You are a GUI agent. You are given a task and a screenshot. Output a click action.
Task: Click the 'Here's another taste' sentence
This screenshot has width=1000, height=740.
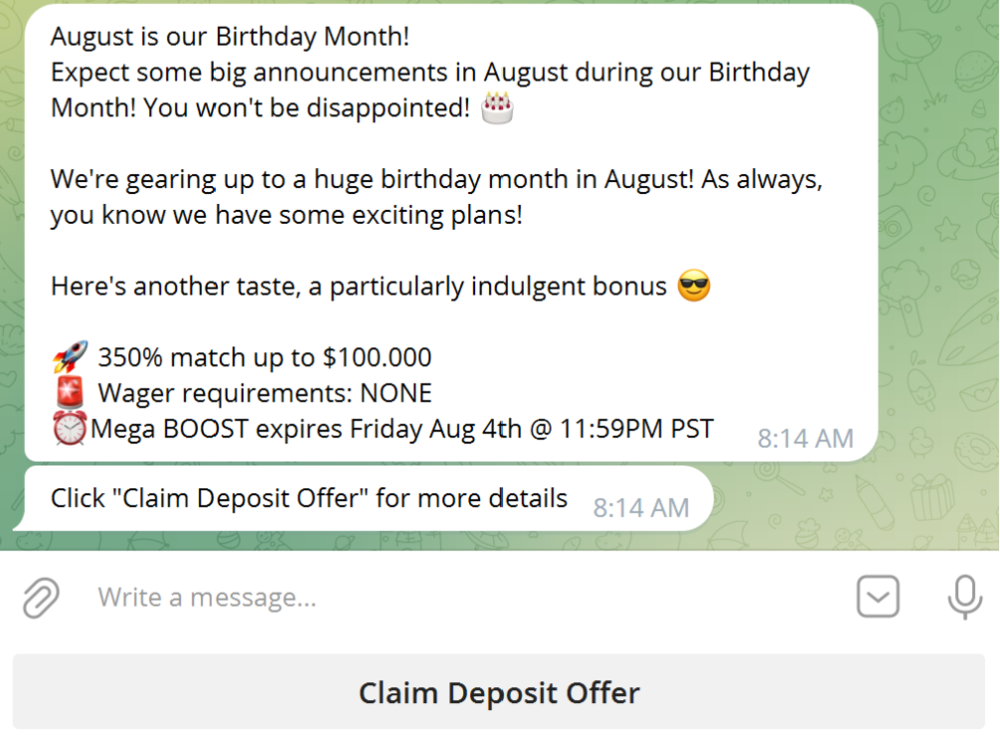click(x=358, y=287)
